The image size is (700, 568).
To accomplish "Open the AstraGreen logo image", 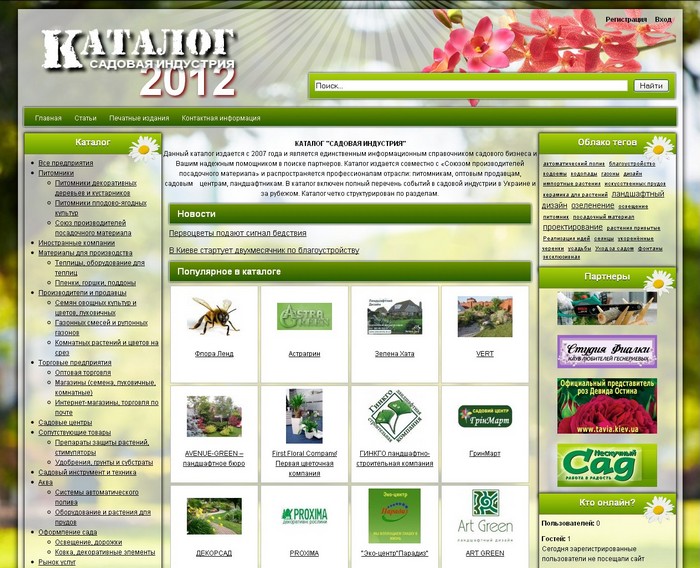I will 304,316.
